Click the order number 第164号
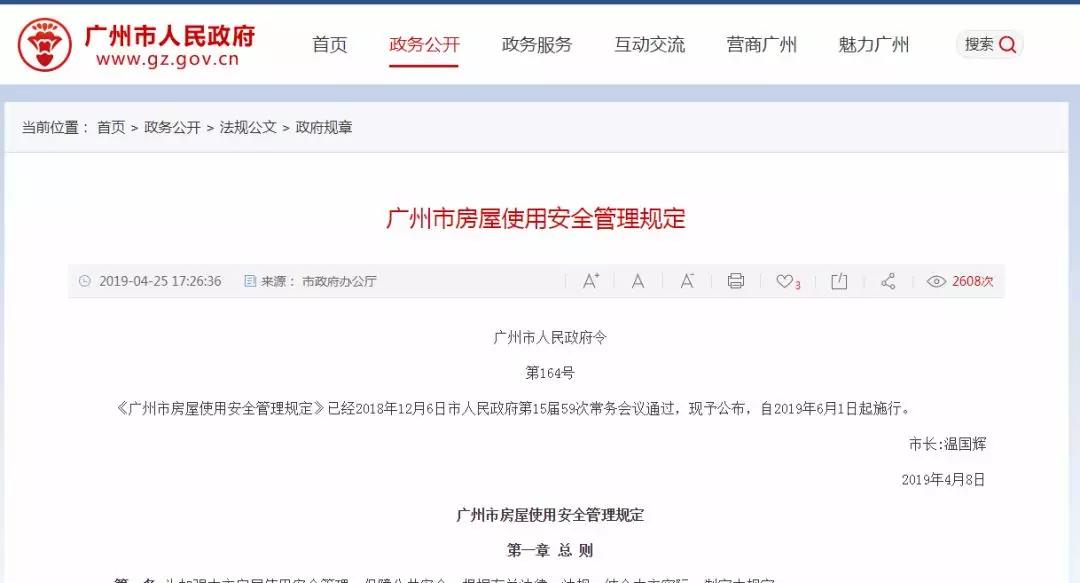 (550, 374)
